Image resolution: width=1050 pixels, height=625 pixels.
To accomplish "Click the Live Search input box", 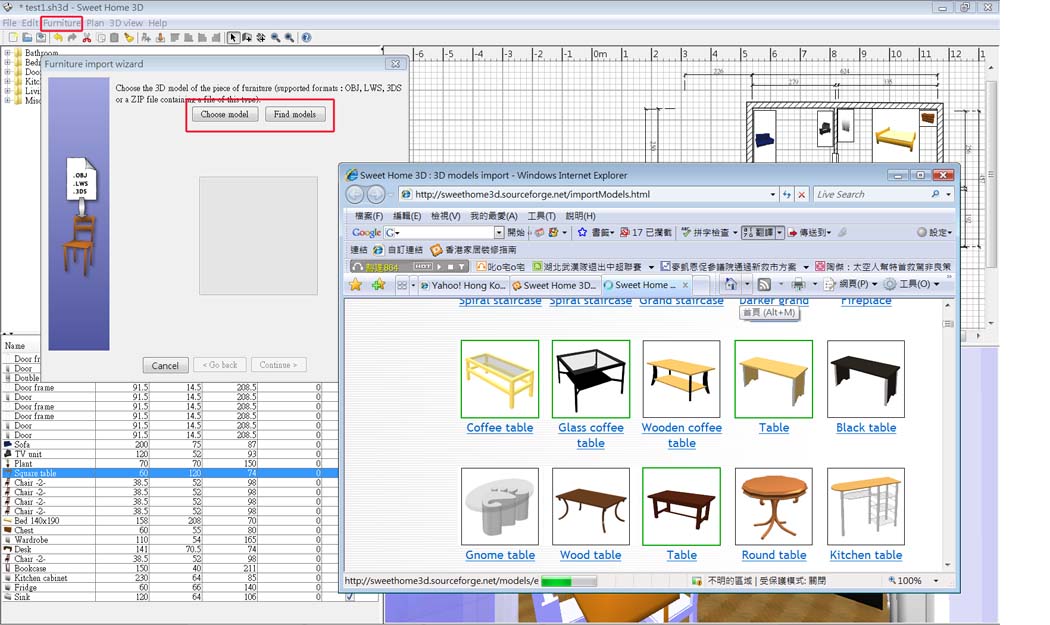I will (871, 194).
